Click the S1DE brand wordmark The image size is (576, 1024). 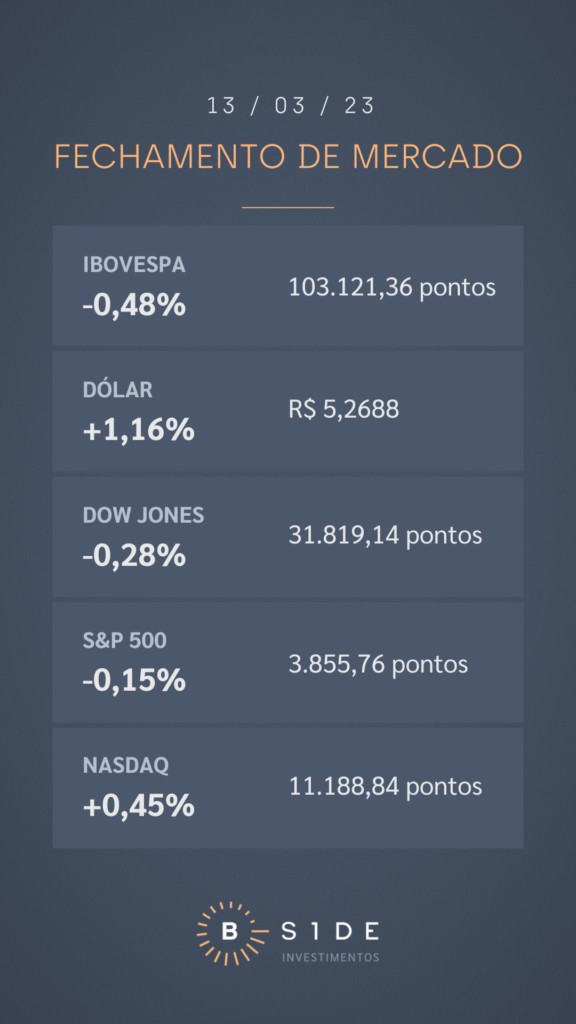[x=330, y=932]
